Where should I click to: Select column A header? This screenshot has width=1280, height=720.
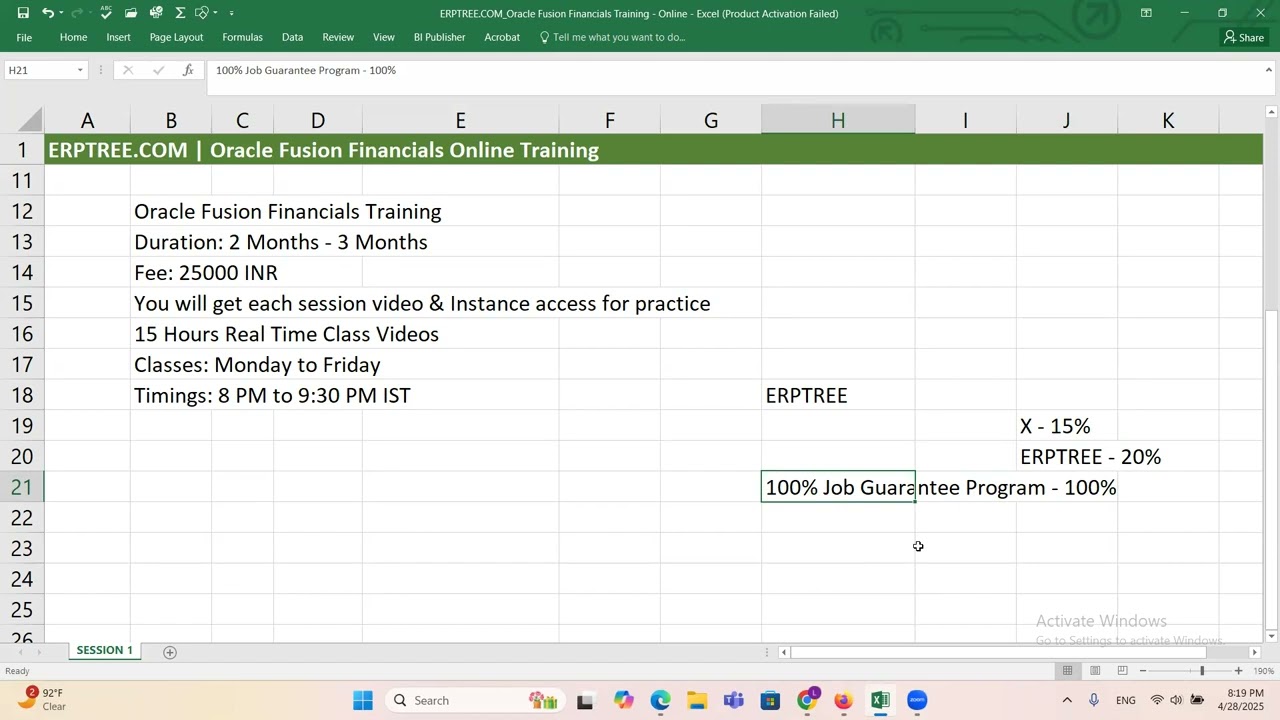click(x=87, y=120)
